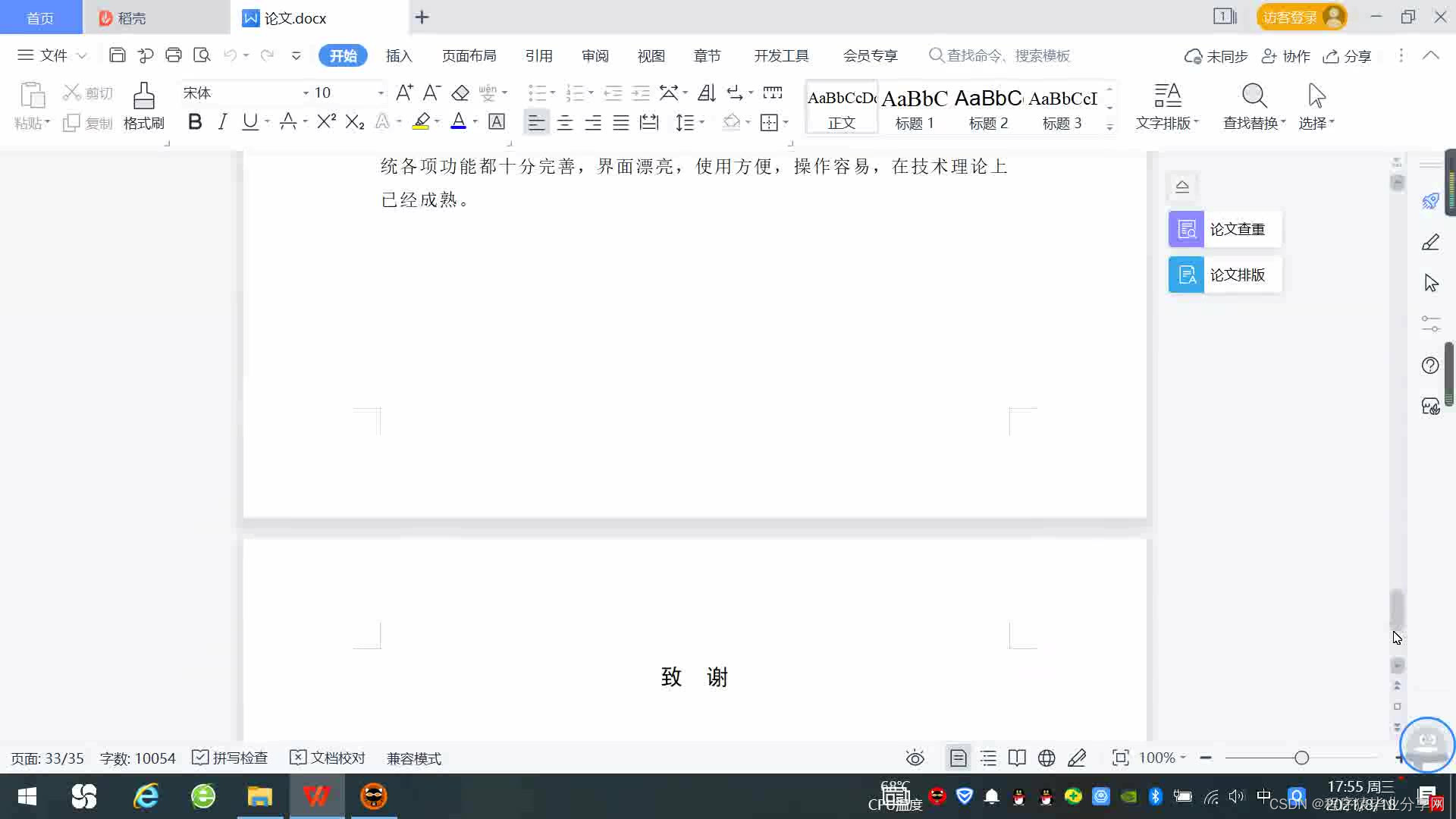Open the 插入 ribbon tab
The image size is (1456, 819).
coord(398,55)
